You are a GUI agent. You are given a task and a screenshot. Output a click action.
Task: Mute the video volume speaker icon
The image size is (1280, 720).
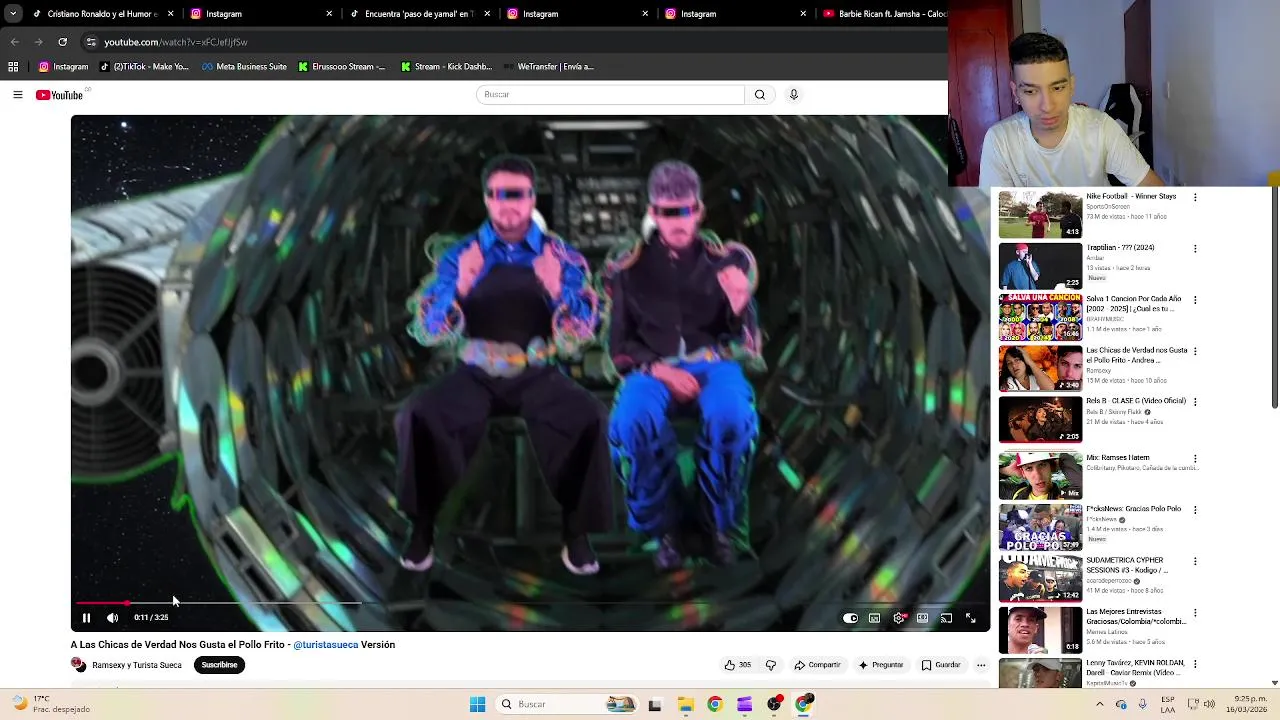pos(112,618)
